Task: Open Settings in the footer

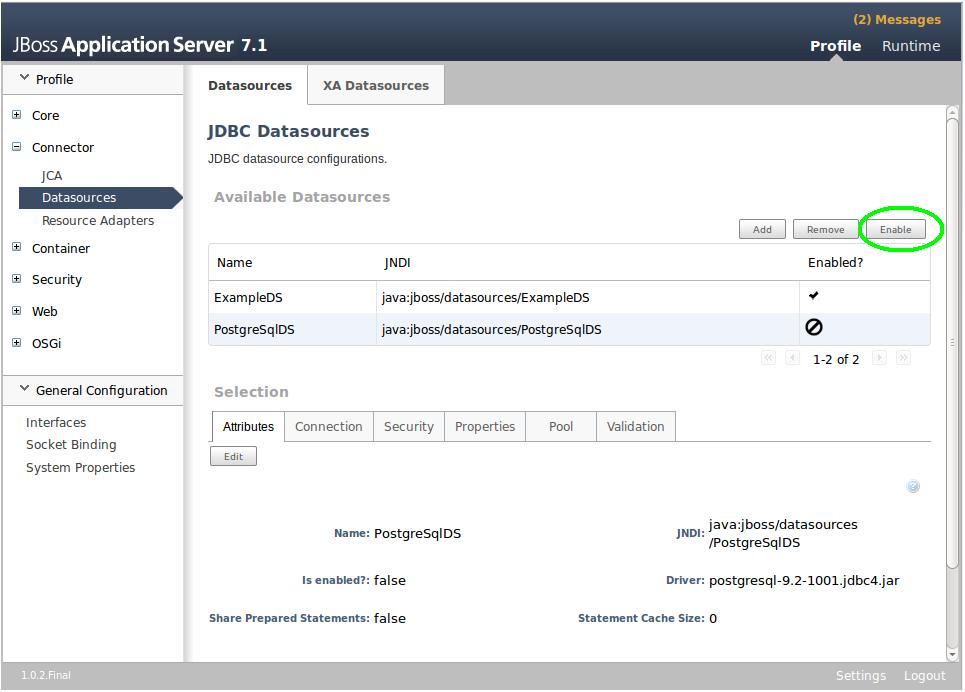Action: click(x=860, y=675)
